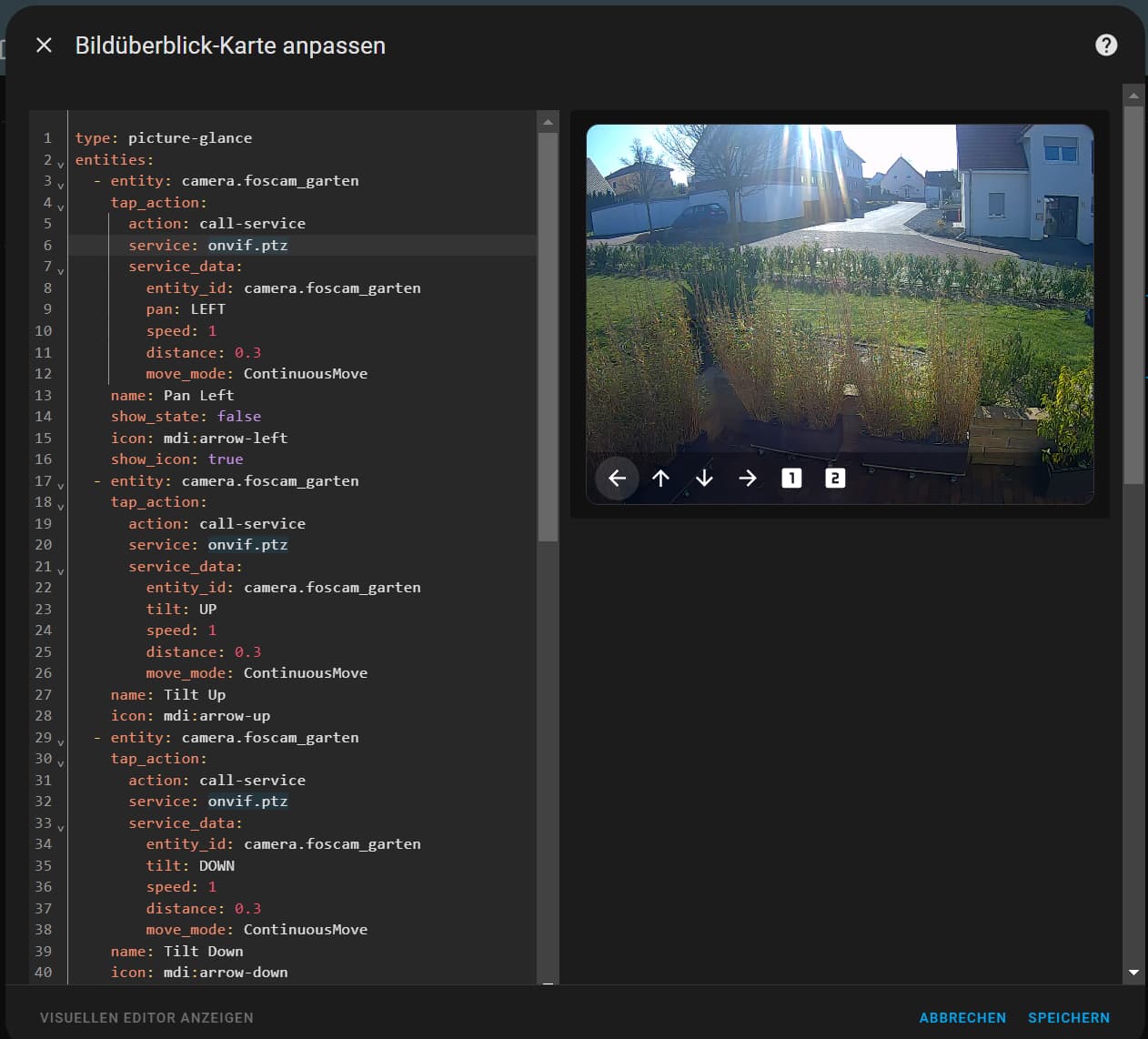Click 'tilt: DOWN' on line 35
Image resolution: width=1148 pixels, height=1039 pixels.
190,865
